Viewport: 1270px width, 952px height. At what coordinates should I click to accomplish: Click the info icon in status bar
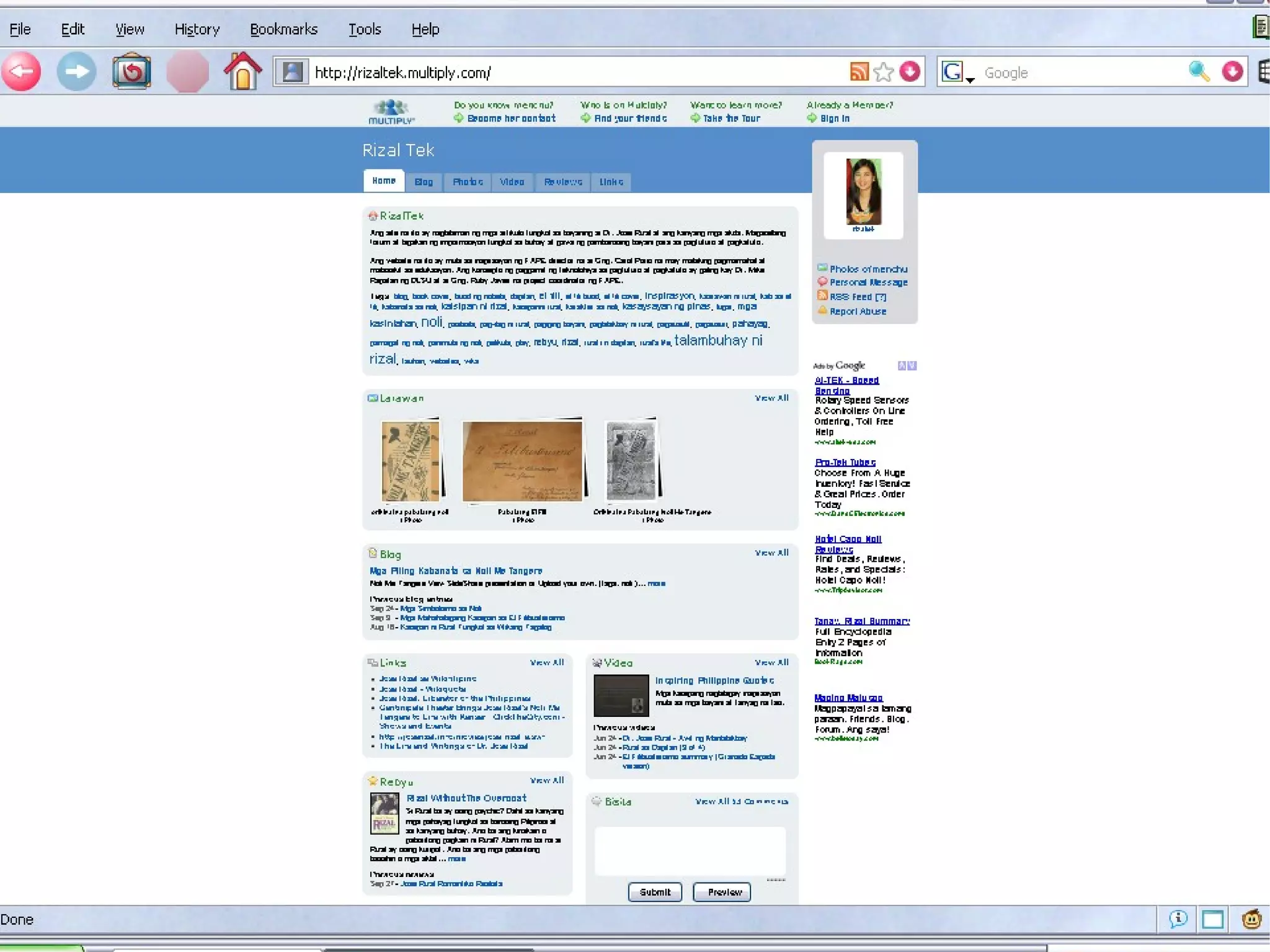(1178, 919)
